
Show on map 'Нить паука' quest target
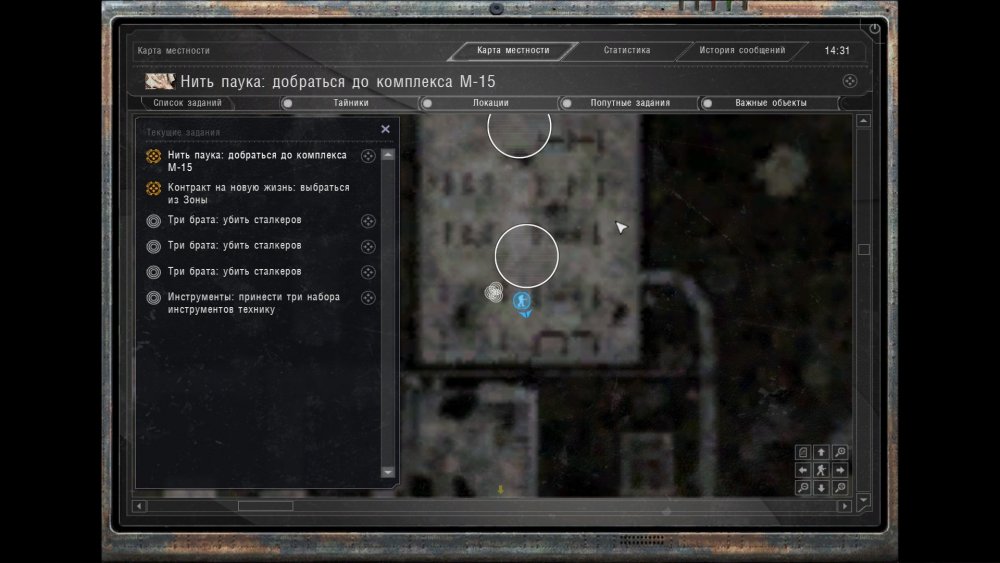coord(368,156)
